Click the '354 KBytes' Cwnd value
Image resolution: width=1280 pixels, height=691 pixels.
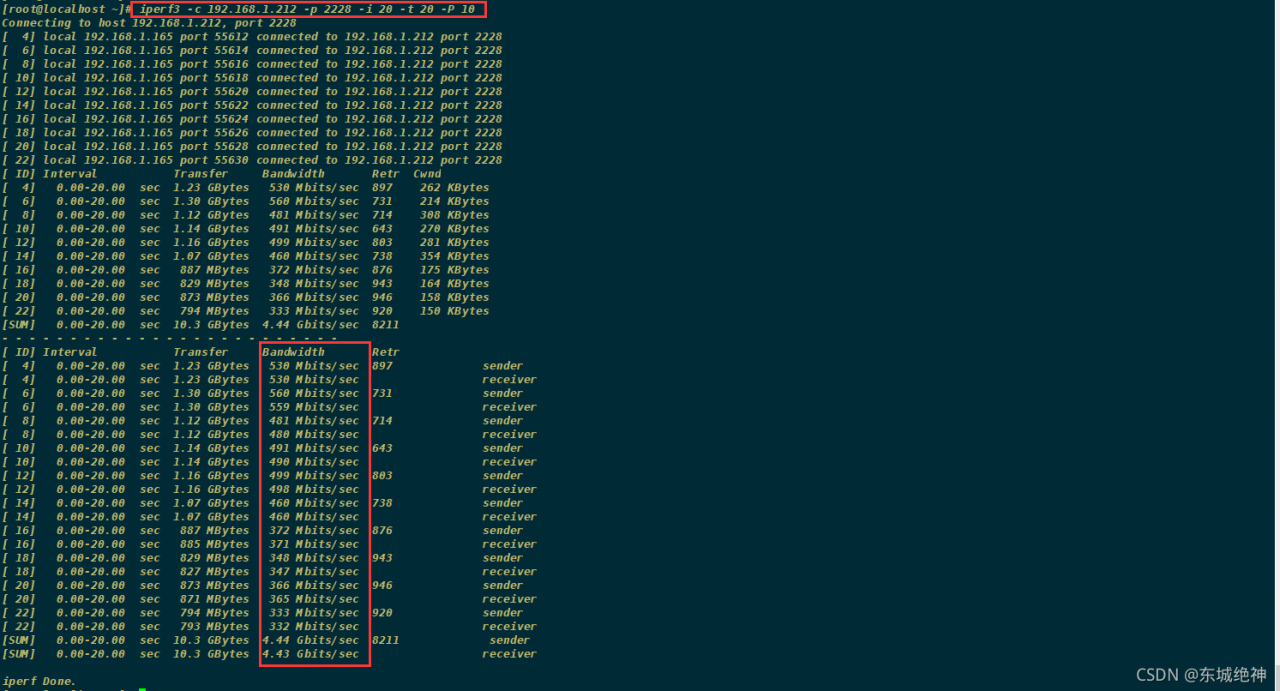[455, 256]
